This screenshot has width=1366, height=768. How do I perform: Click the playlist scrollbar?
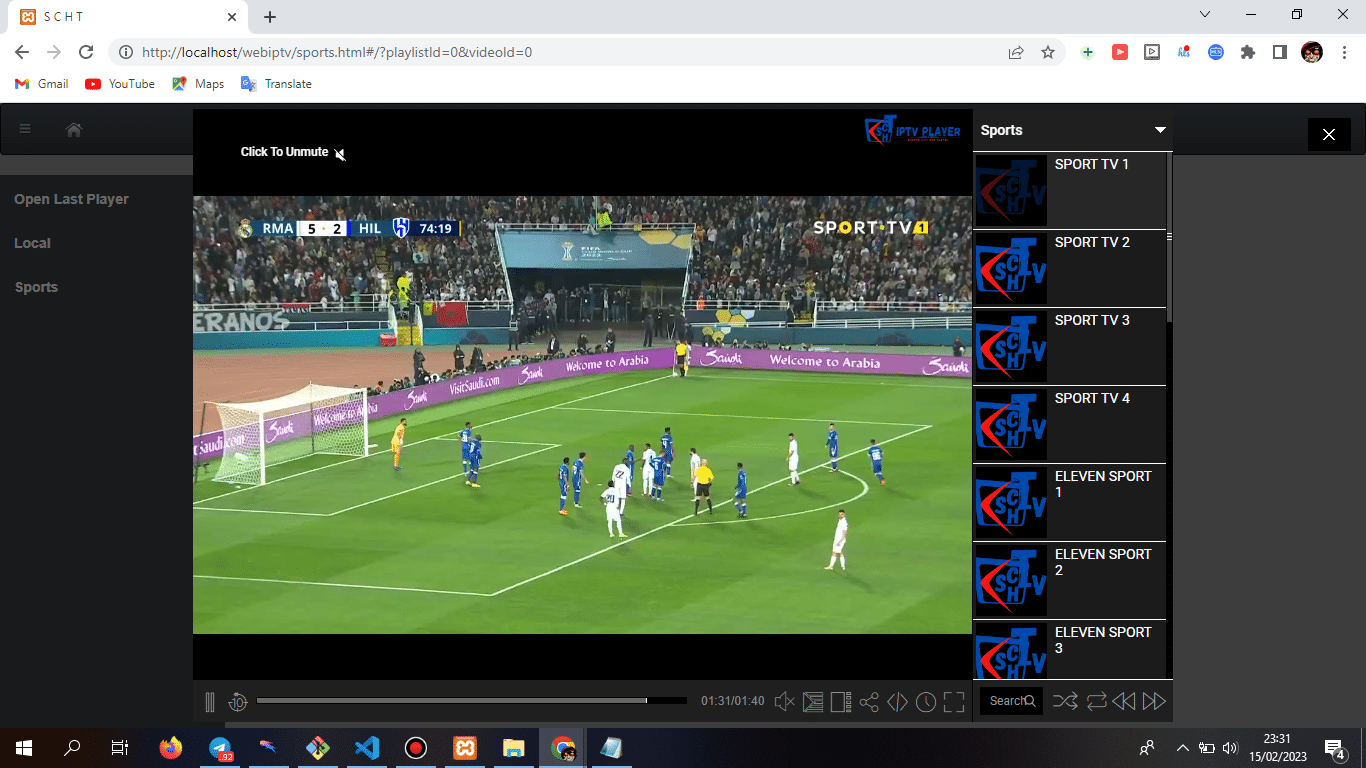click(1169, 237)
